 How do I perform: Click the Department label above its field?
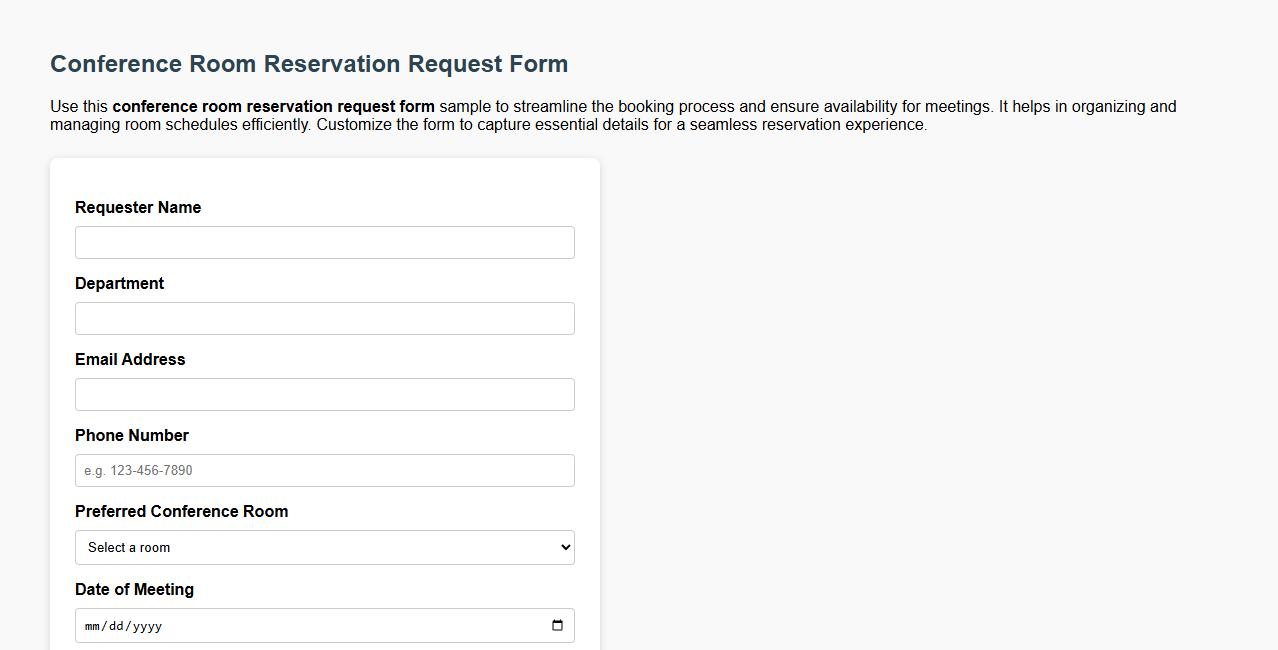click(119, 283)
